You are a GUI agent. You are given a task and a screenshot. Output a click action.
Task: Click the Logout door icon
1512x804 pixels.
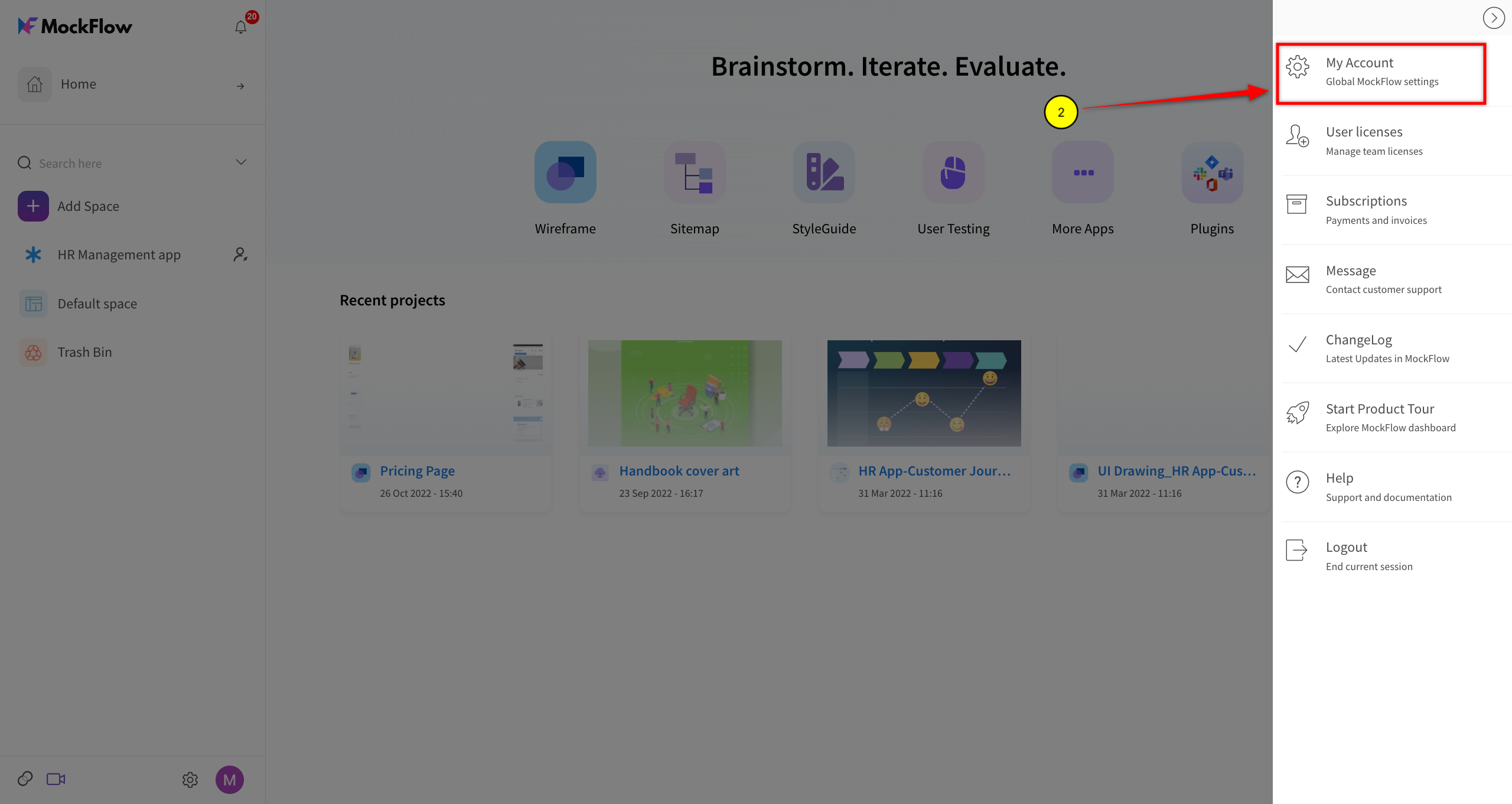tap(1297, 550)
